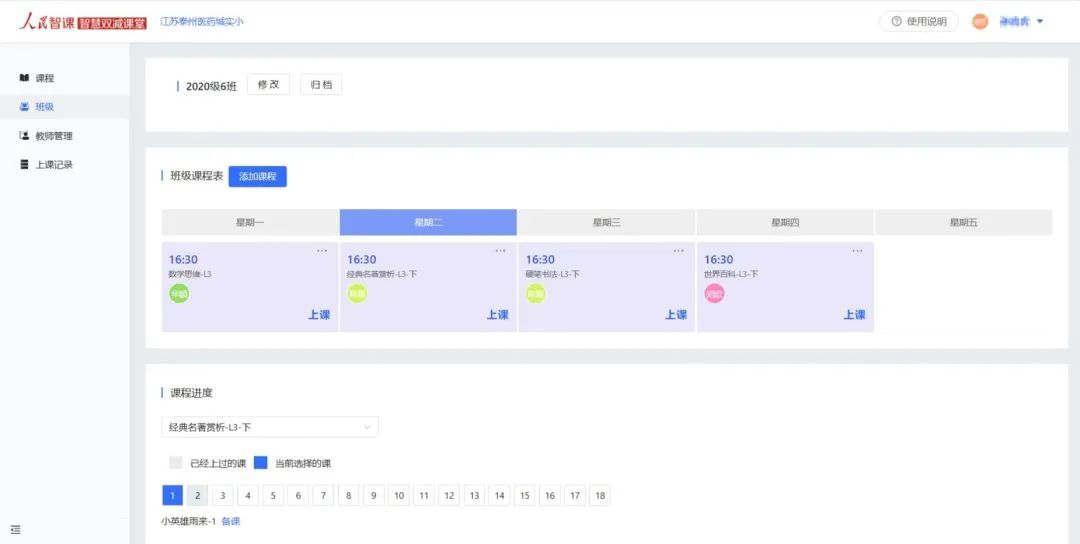The image size is (1080, 544).
Task: Click the 人民智课 logo
Action: pyautogui.click(x=83, y=21)
